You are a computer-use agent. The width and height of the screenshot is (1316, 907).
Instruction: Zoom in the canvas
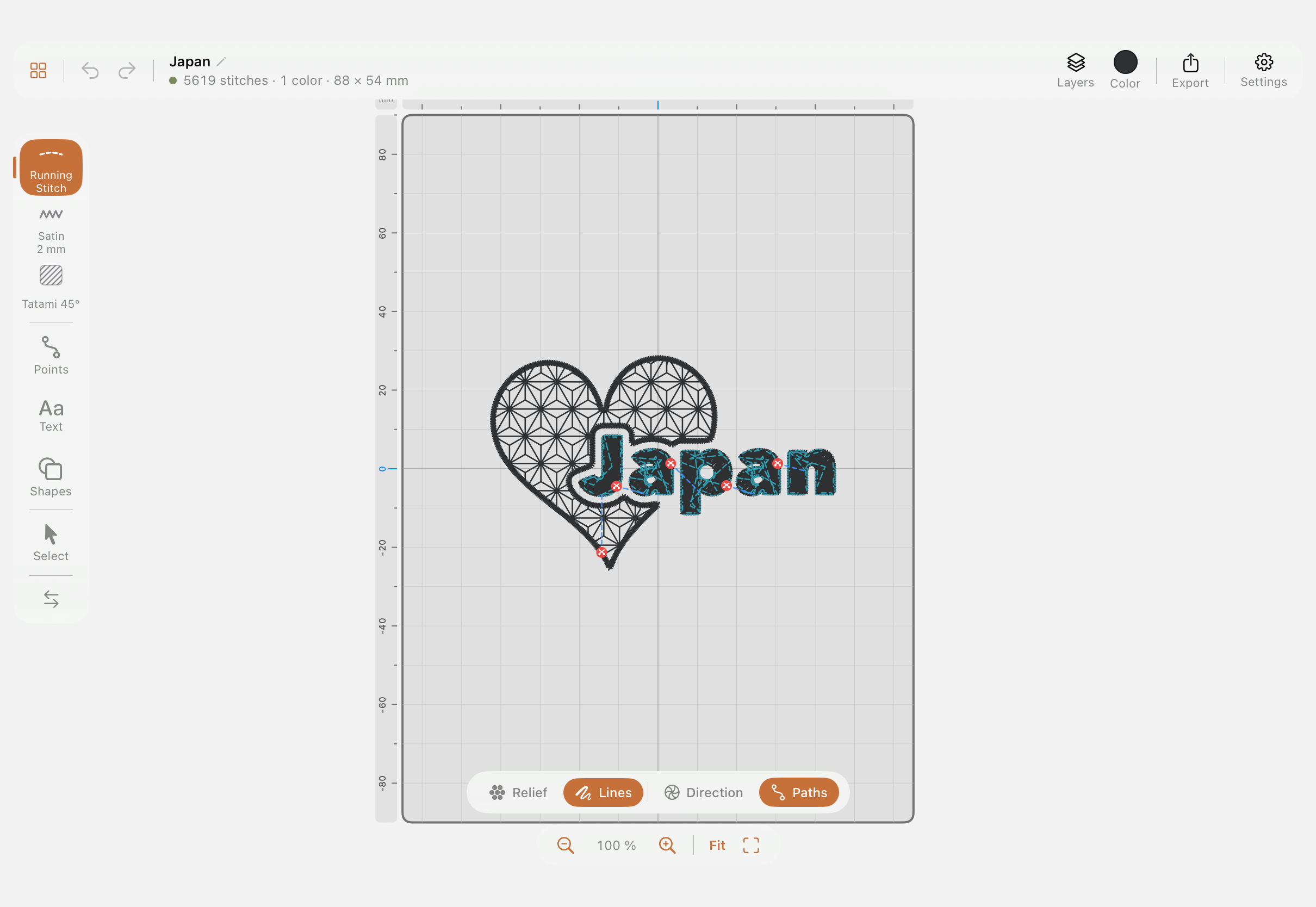(667, 845)
